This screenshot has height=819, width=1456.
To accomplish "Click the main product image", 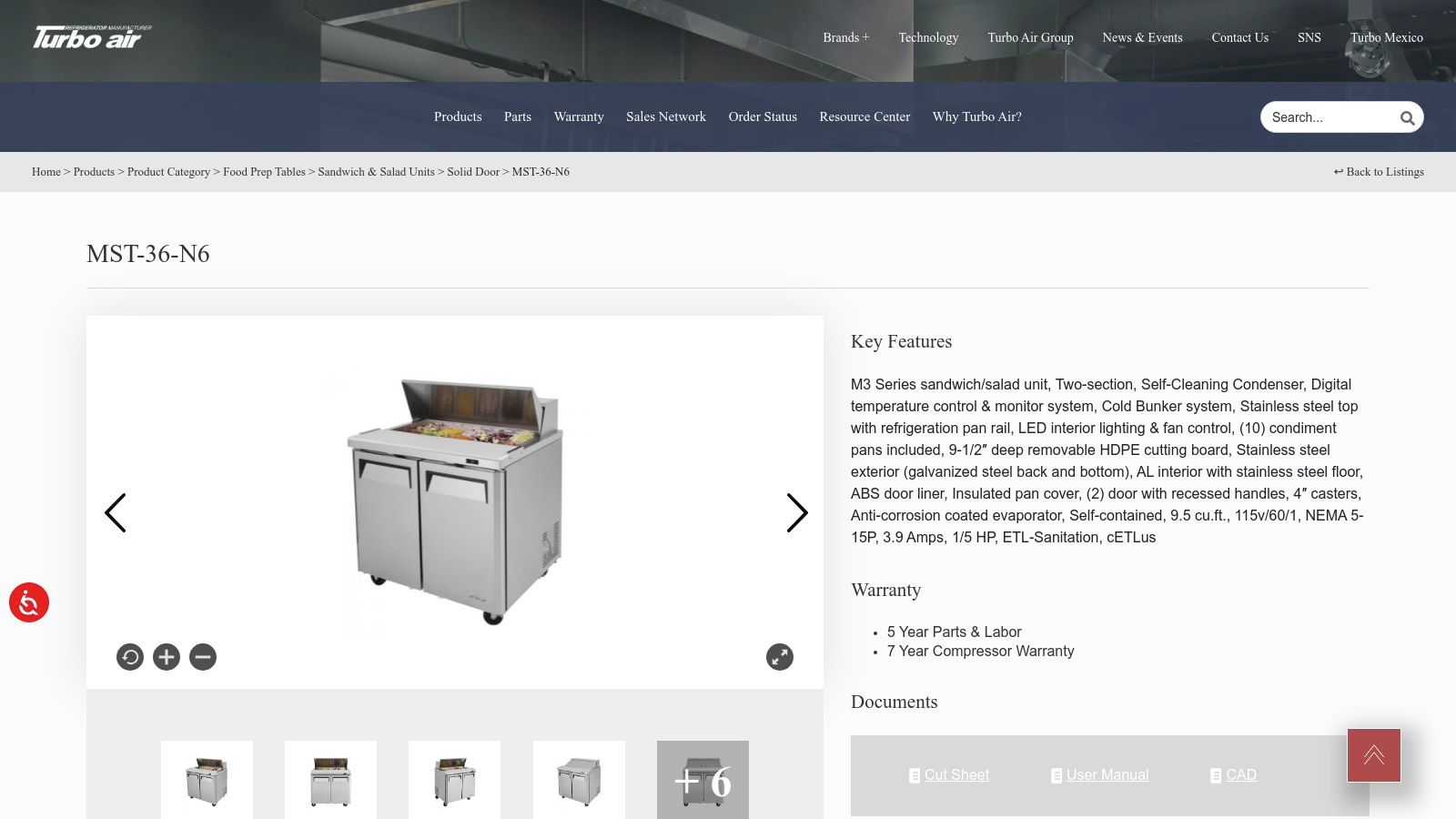I will coord(455,500).
